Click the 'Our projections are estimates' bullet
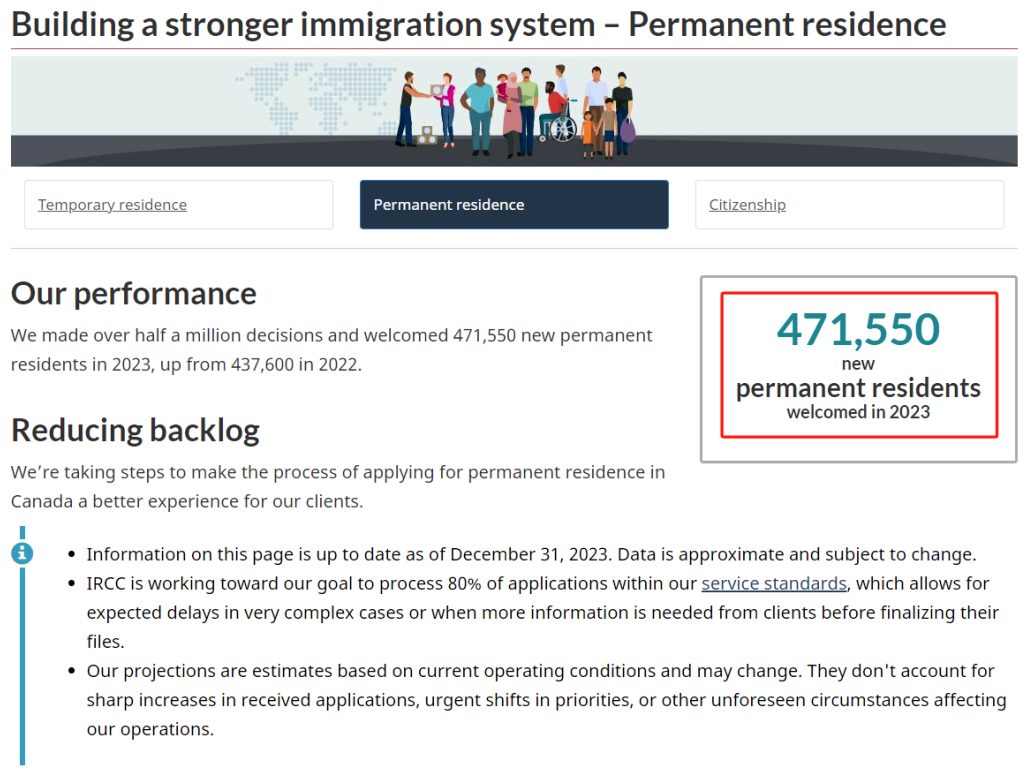The height and width of the screenshot is (770, 1030). coord(547,700)
